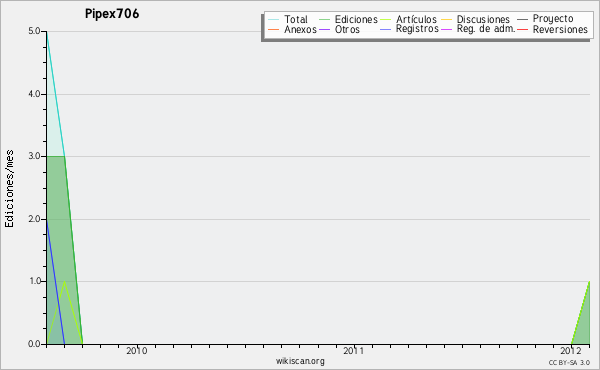Click the 2011 x-axis label
This screenshot has width=600, height=370.
point(354,351)
